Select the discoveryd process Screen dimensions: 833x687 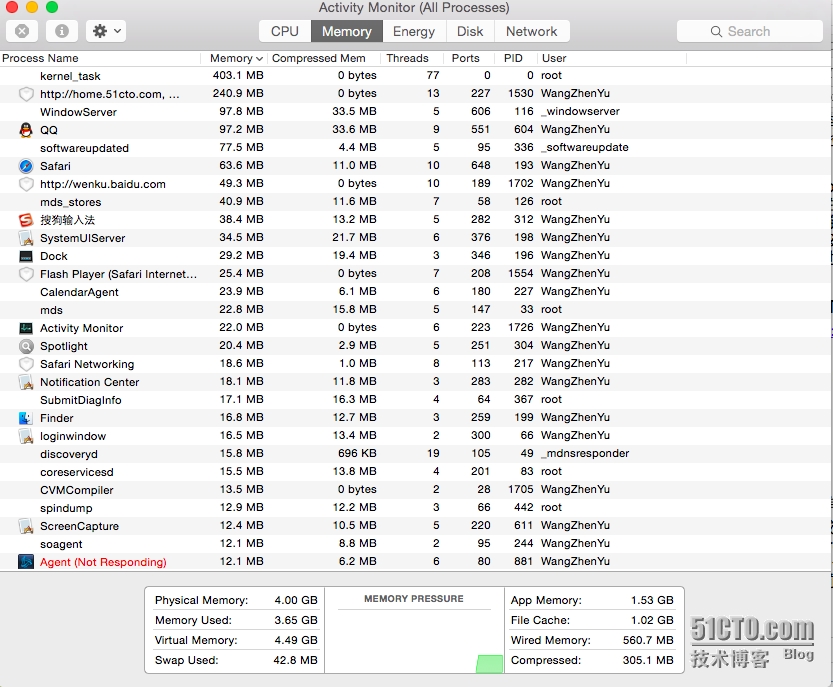click(x=414, y=454)
